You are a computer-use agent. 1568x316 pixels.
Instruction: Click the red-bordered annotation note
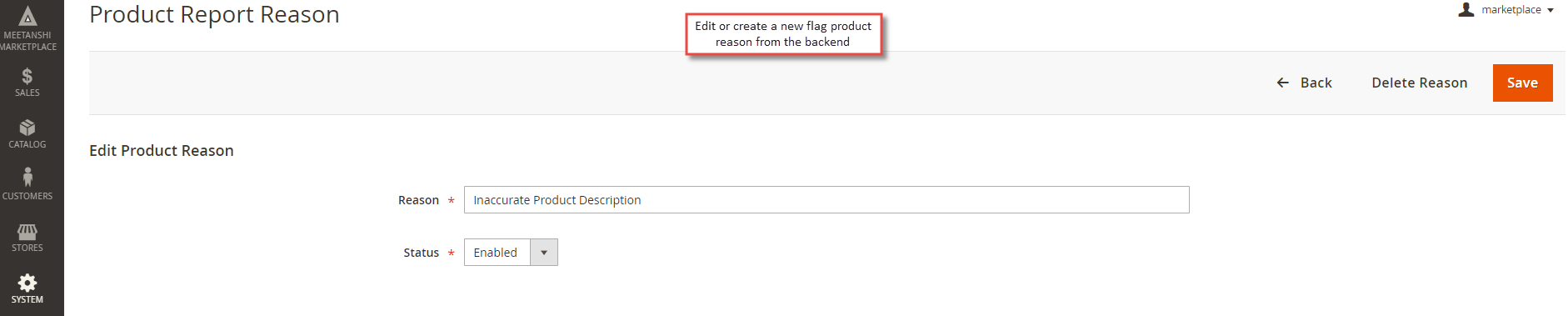click(x=783, y=34)
